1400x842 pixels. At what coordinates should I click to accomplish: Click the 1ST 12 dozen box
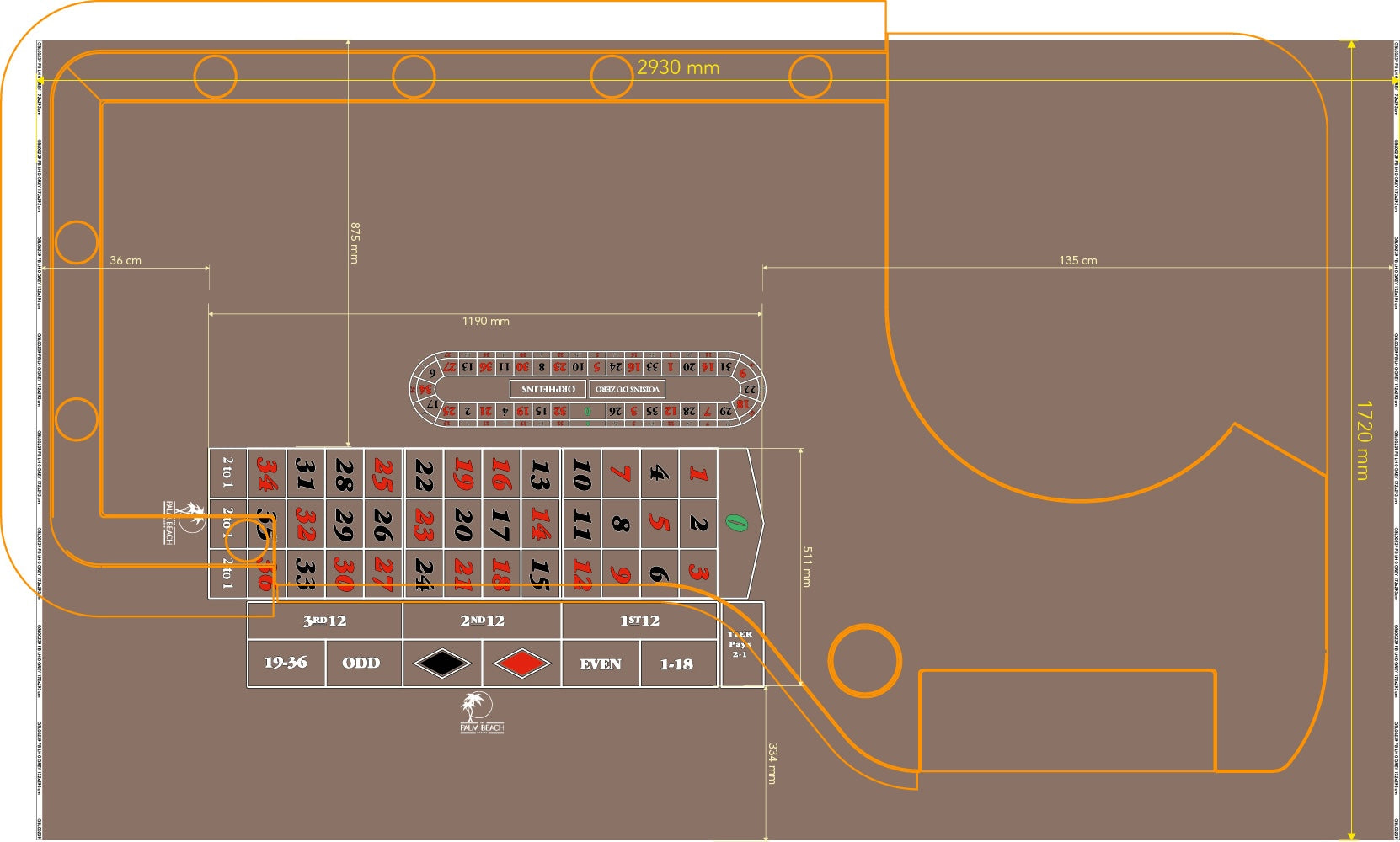click(639, 621)
